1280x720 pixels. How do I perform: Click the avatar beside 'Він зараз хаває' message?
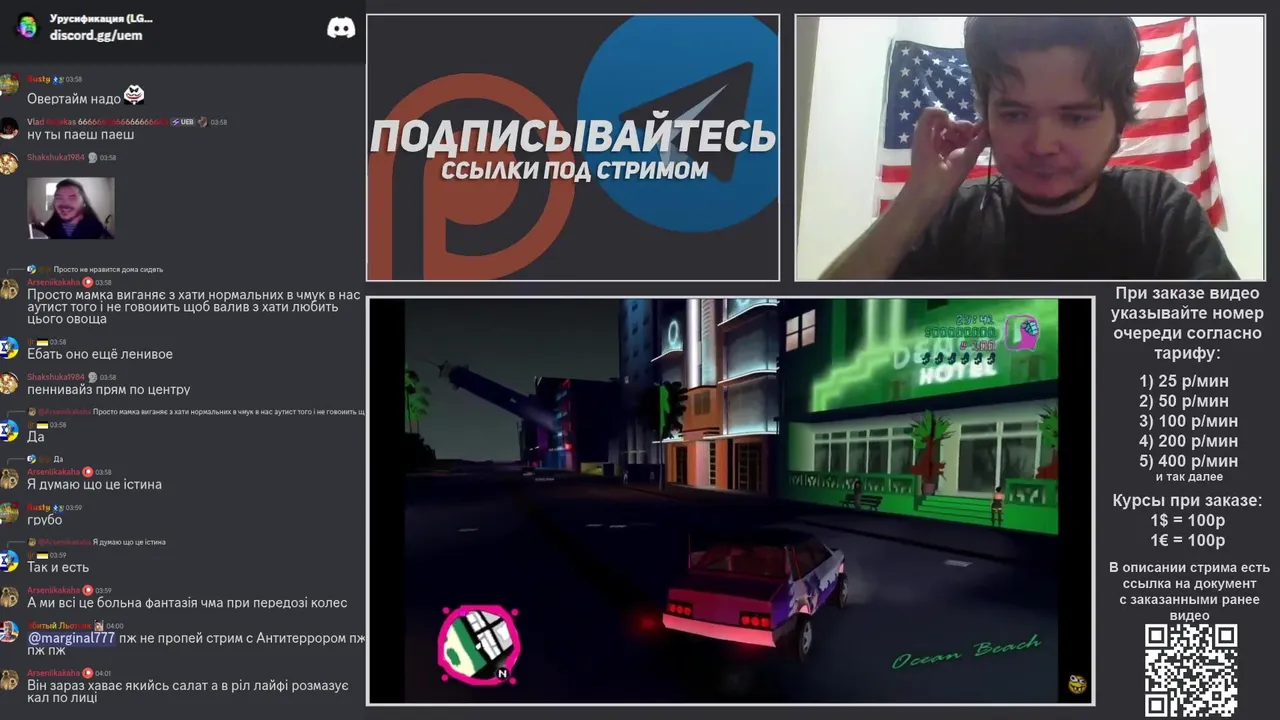coord(9,680)
